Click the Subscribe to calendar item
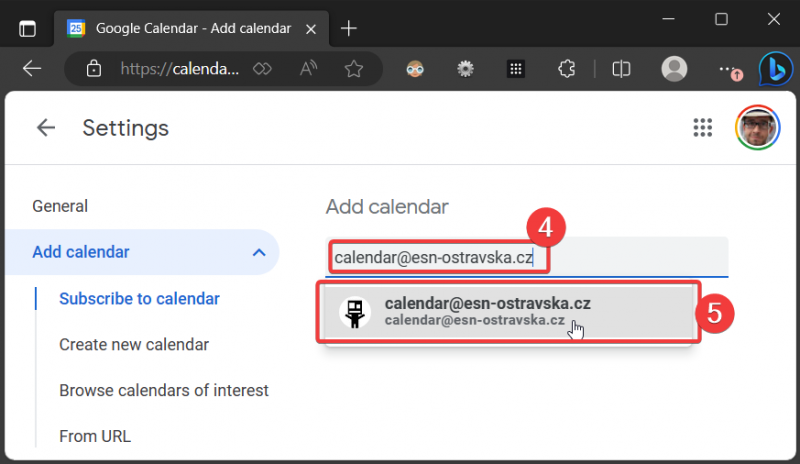 point(139,298)
